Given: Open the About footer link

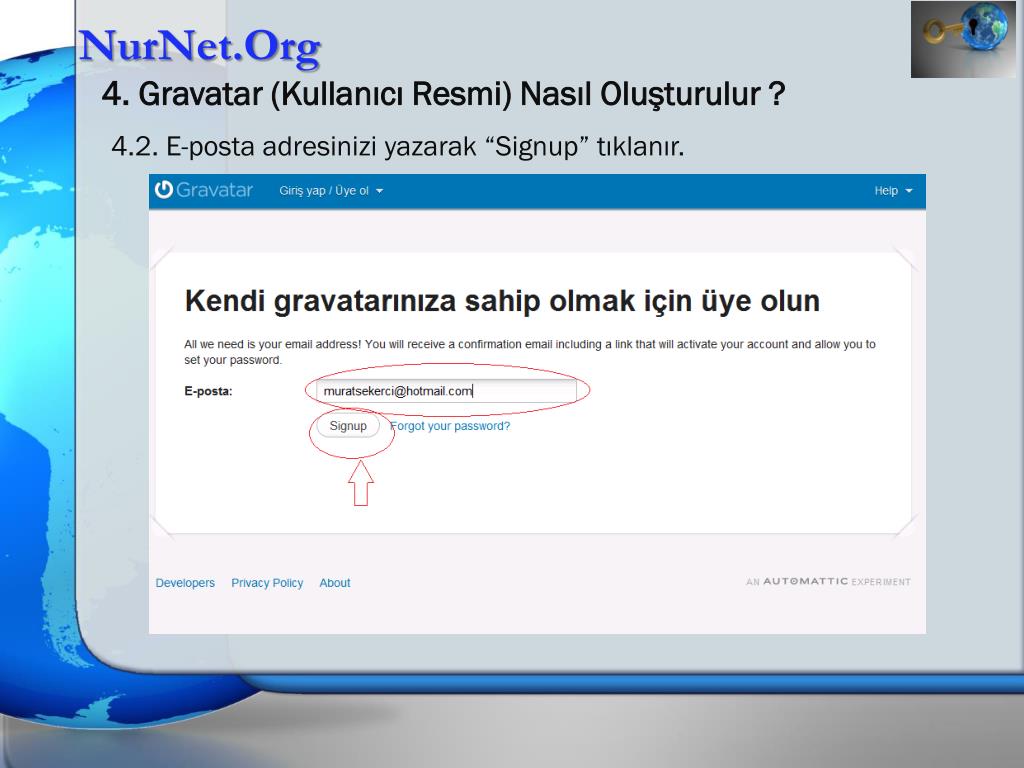Looking at the screenshot, I should click(x=335, y=583).
